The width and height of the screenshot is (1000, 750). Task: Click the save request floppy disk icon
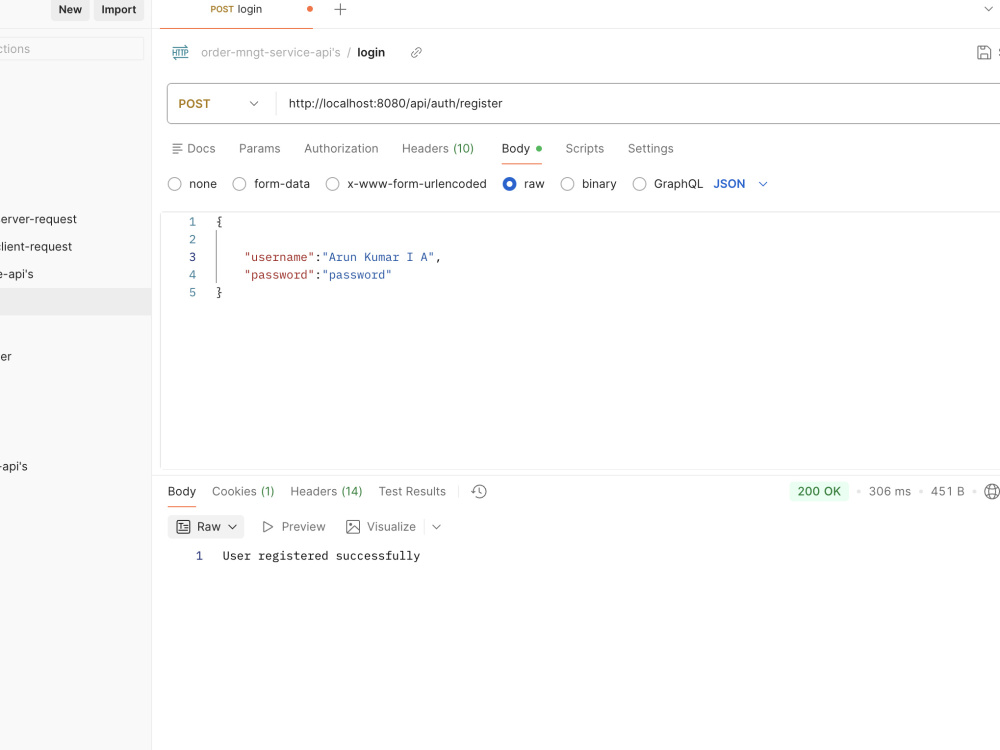(x=983, y=52)
